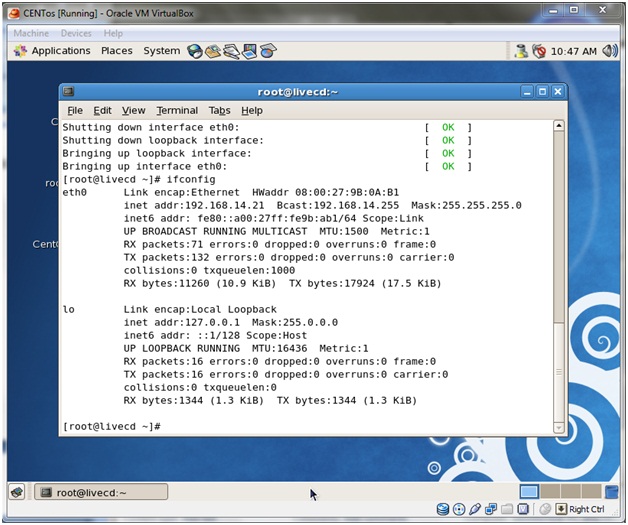
Task: Click the root@livecd:~ taskbar button
Action: [x=101, y=492]
